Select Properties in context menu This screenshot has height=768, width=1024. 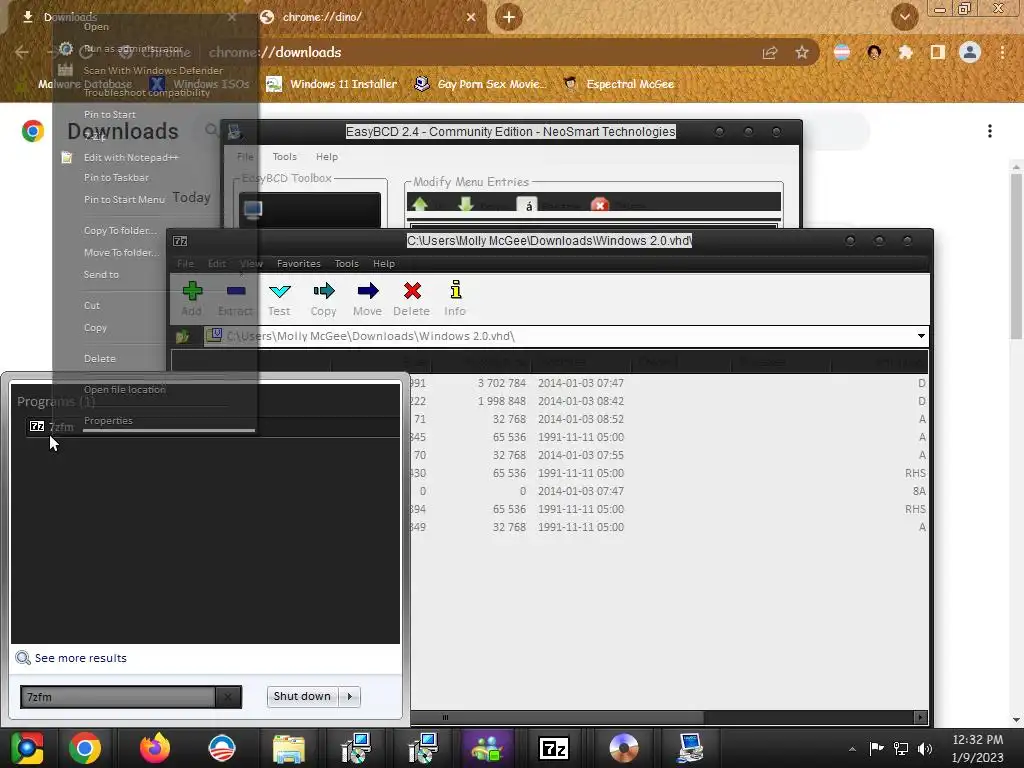click(108, 421)
